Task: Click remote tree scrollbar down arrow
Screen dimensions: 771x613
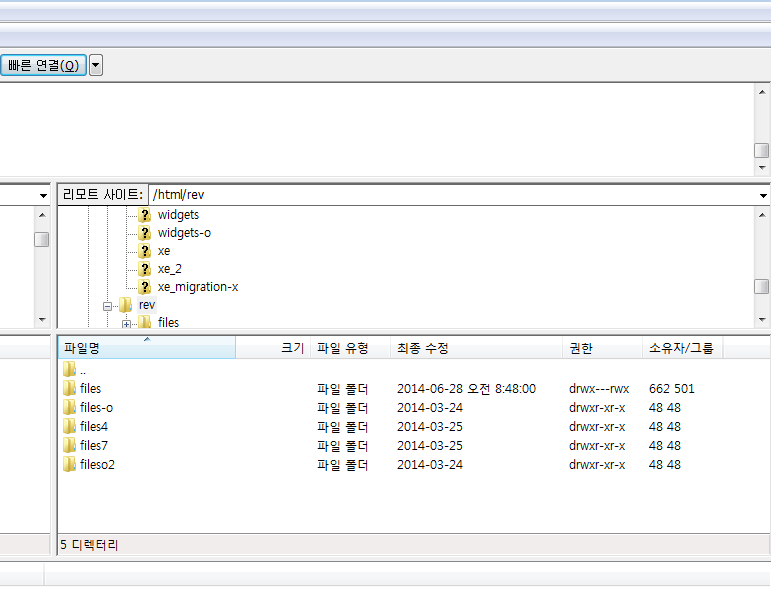Action: click(762, 320)
